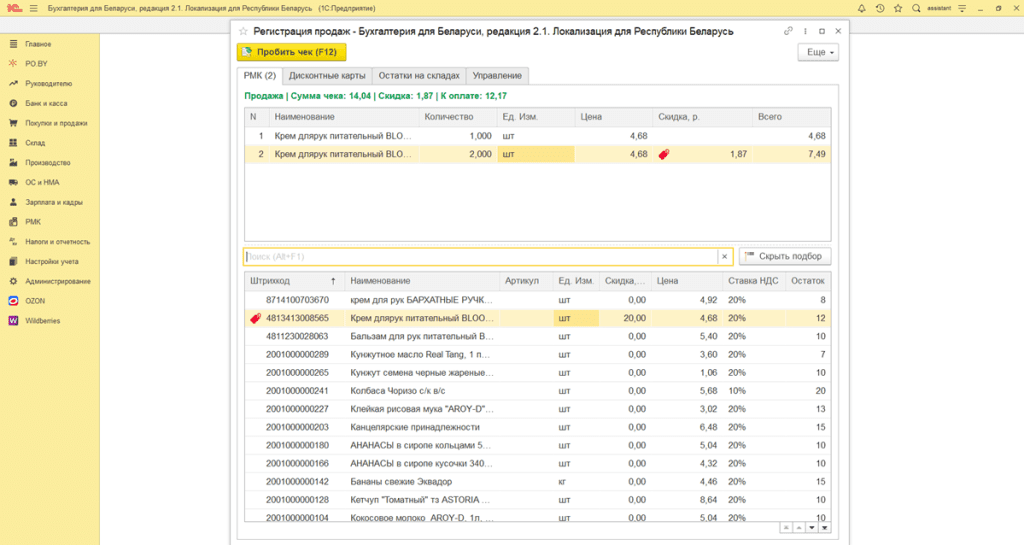Select product АНАНАСЫ в сиропе кусочки
The width and height of the screenshot is (1024, 545).
point(537,463)
